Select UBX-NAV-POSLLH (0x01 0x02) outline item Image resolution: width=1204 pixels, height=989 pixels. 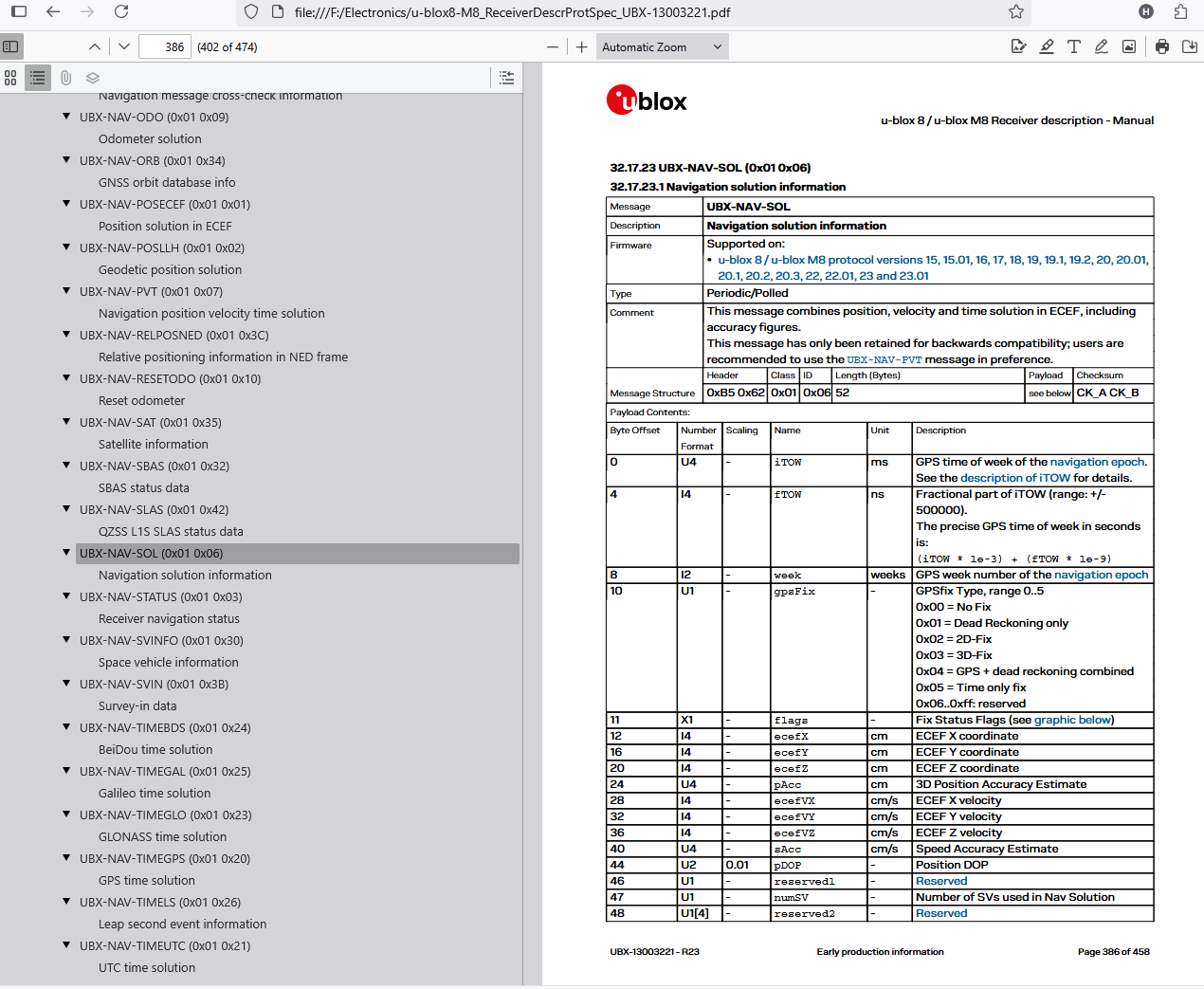pyautogui.click(x=162, y=248)
